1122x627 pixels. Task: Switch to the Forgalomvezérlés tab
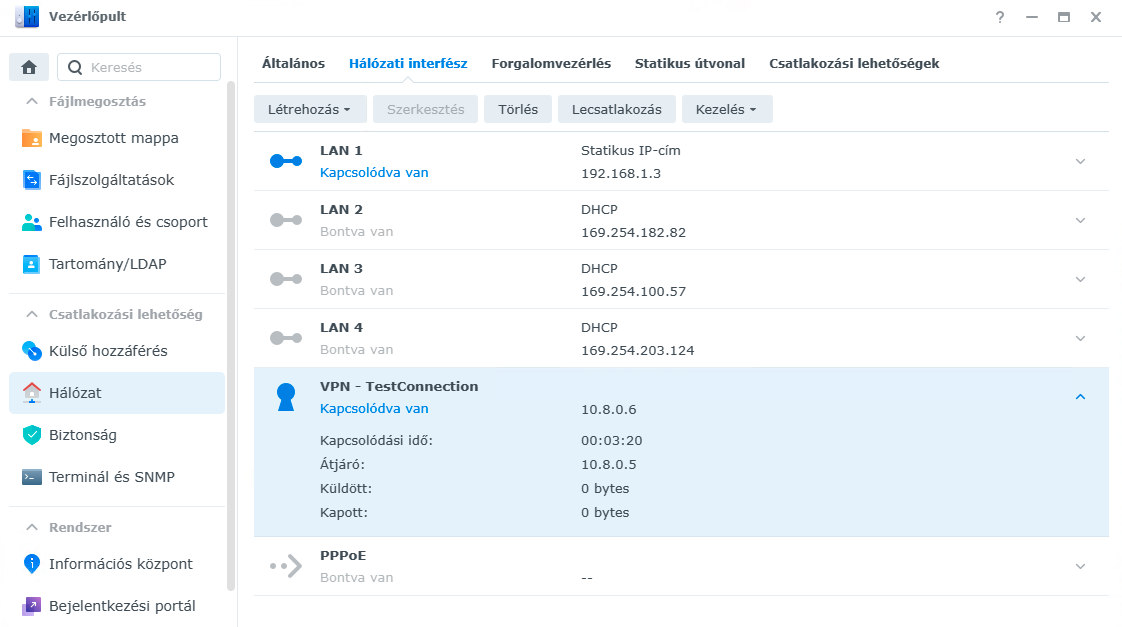click(551, 63)
